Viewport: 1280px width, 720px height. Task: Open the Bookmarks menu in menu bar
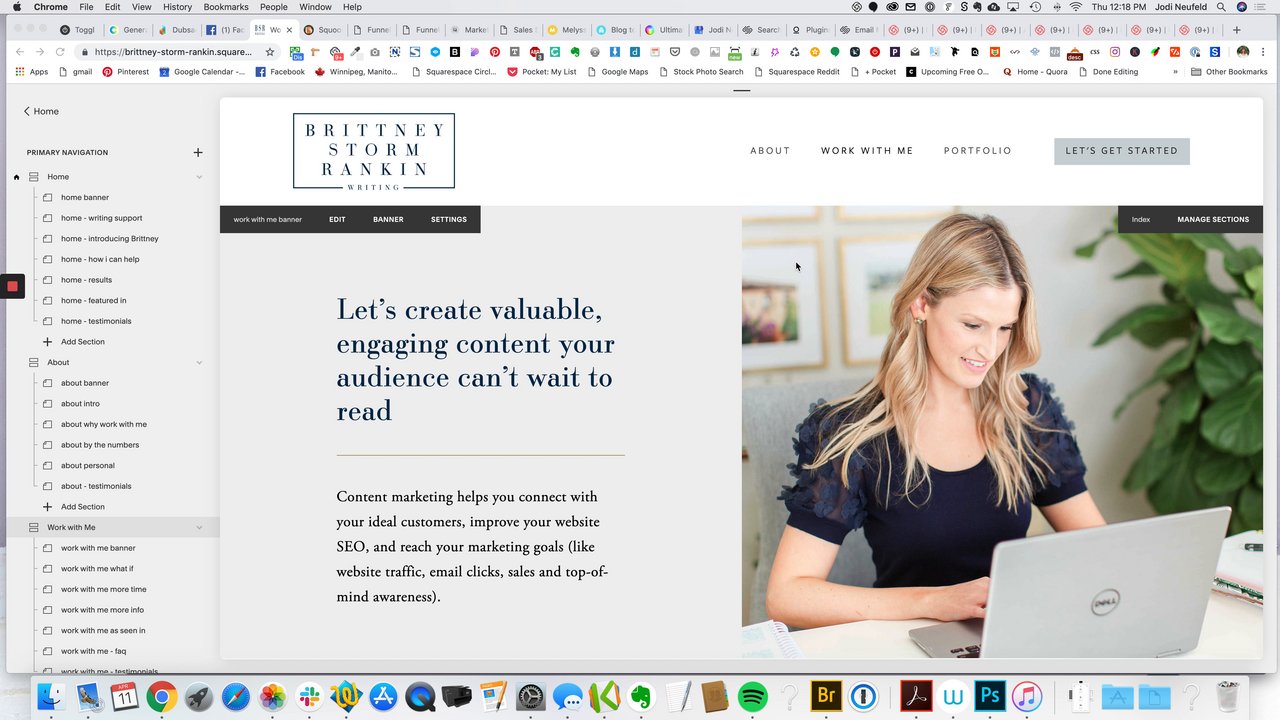point(226,7)
